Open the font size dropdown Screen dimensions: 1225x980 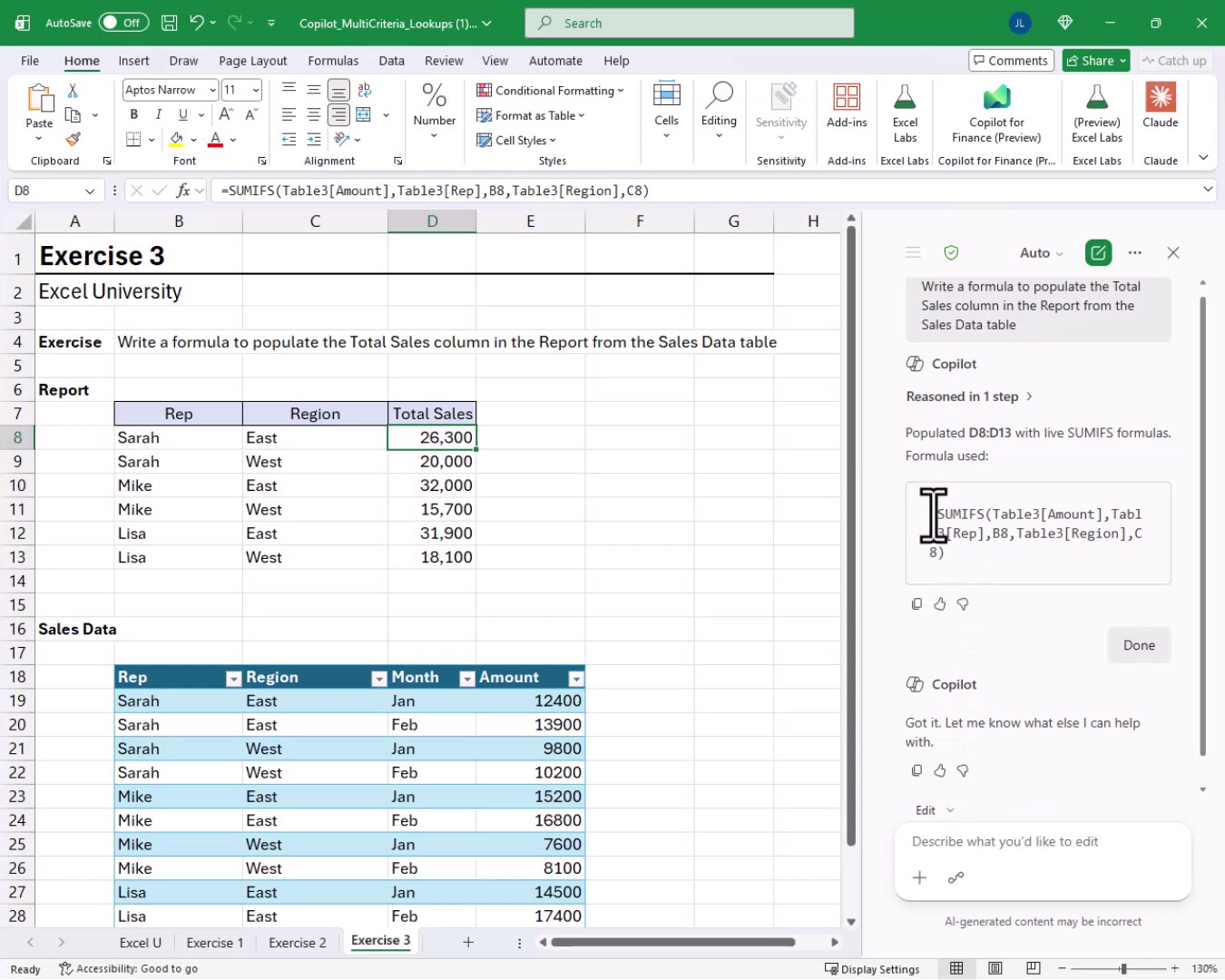pyautogui.click(x=256, y=90)
